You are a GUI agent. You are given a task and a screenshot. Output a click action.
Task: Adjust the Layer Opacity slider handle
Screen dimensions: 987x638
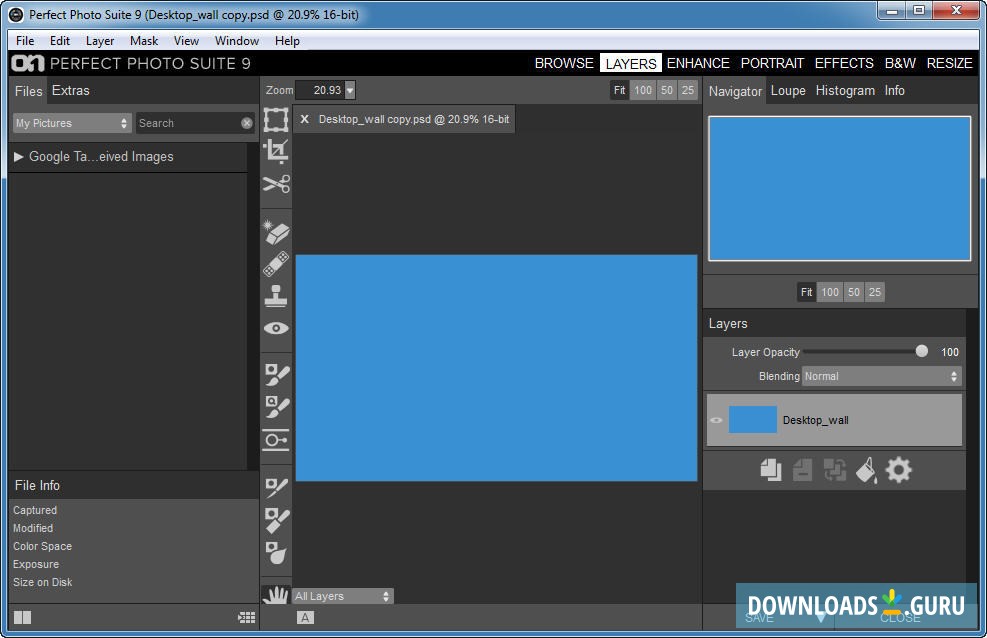(921, 351)
